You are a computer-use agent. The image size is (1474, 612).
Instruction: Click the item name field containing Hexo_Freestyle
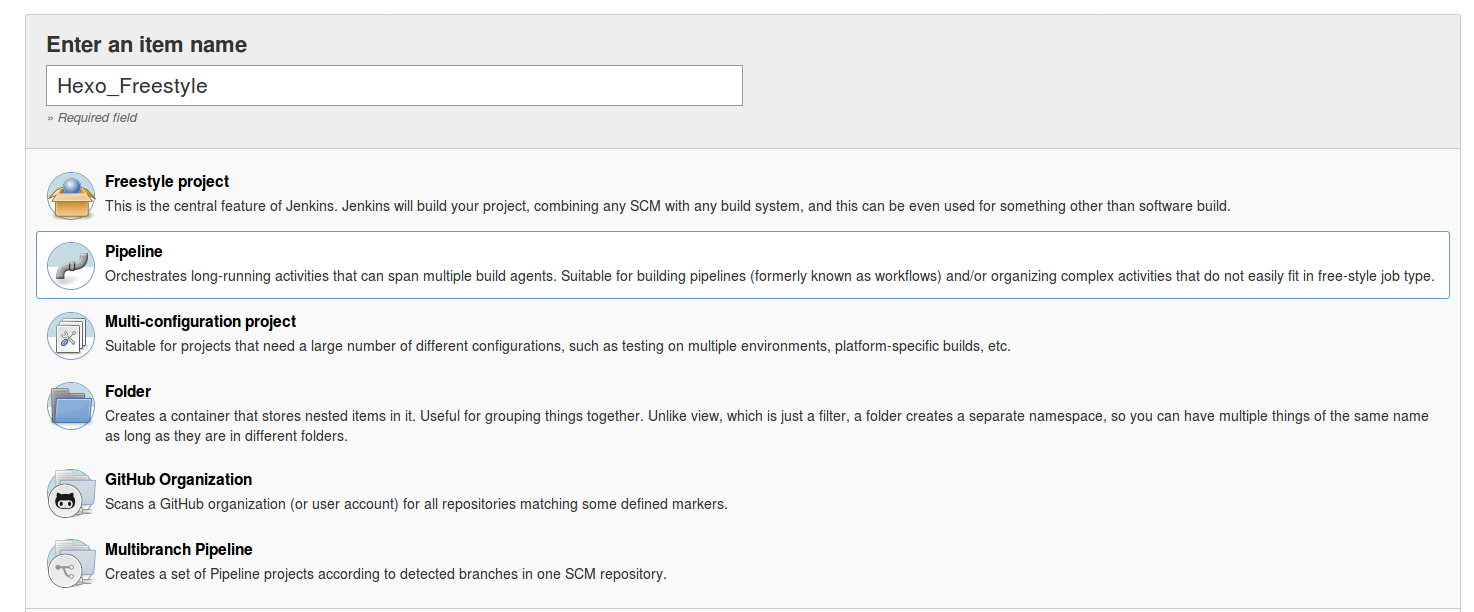pos(394,86)
